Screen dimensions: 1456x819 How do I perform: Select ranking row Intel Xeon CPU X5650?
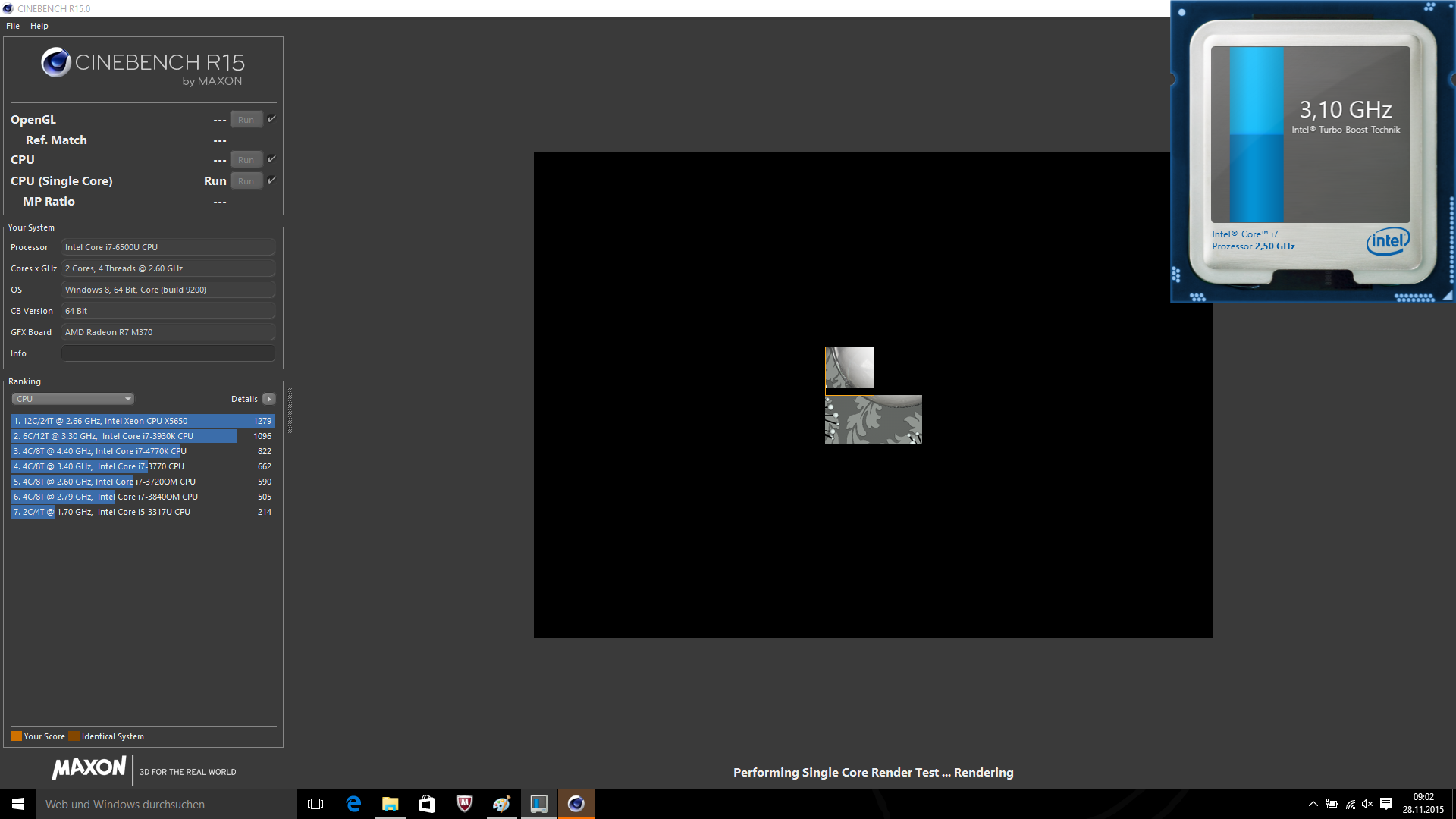click(143, 421)
